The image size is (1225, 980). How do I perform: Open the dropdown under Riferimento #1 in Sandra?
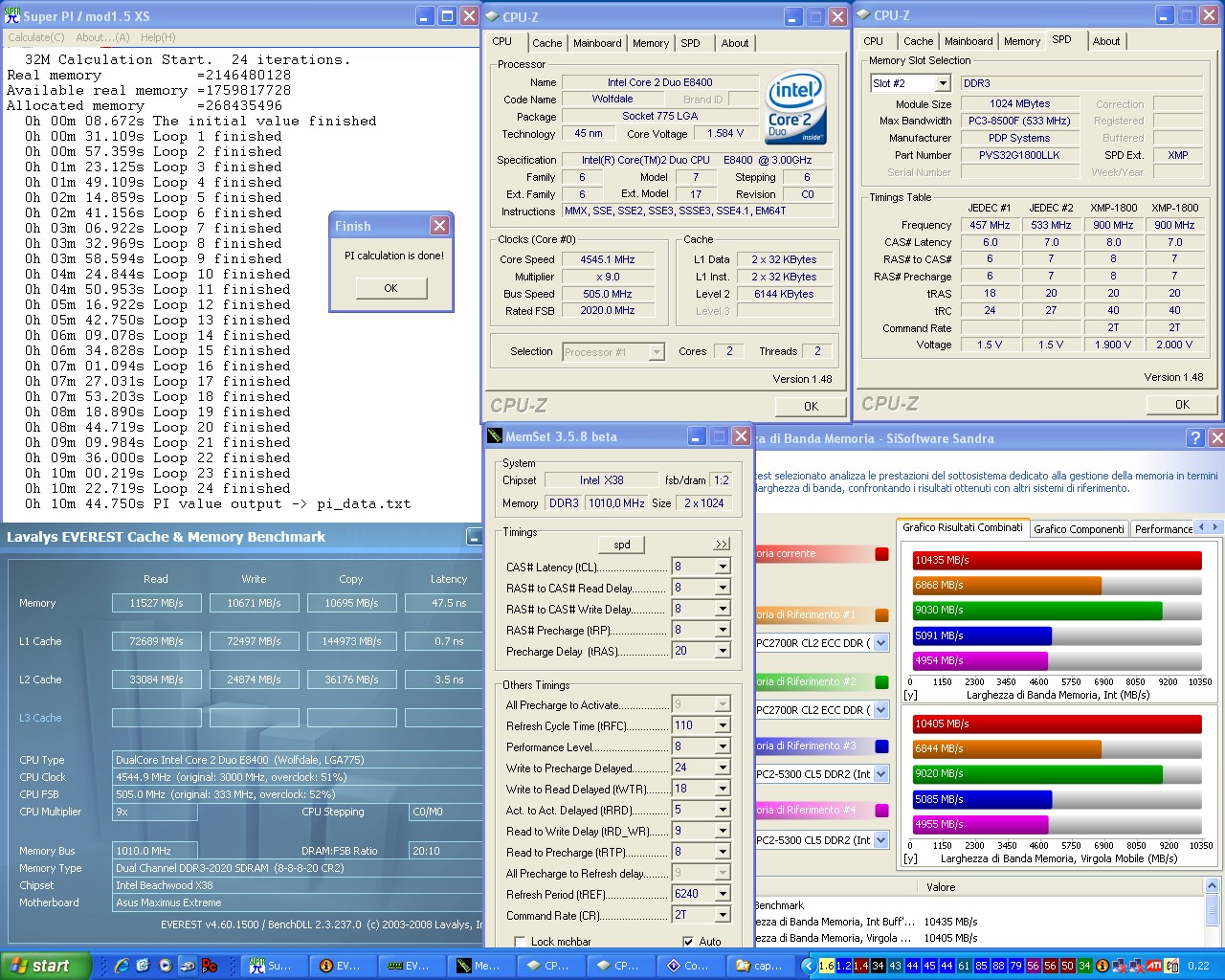[x=881, y=643]
